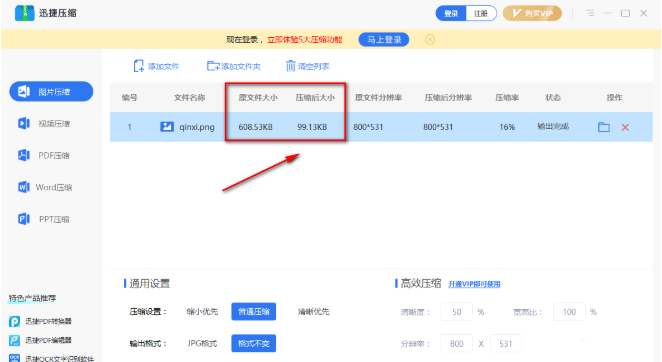Viewport: 662px width, 362px height.
Task: Open 迅捷PDF编辑器 recommended product
Action: point(41,340)
